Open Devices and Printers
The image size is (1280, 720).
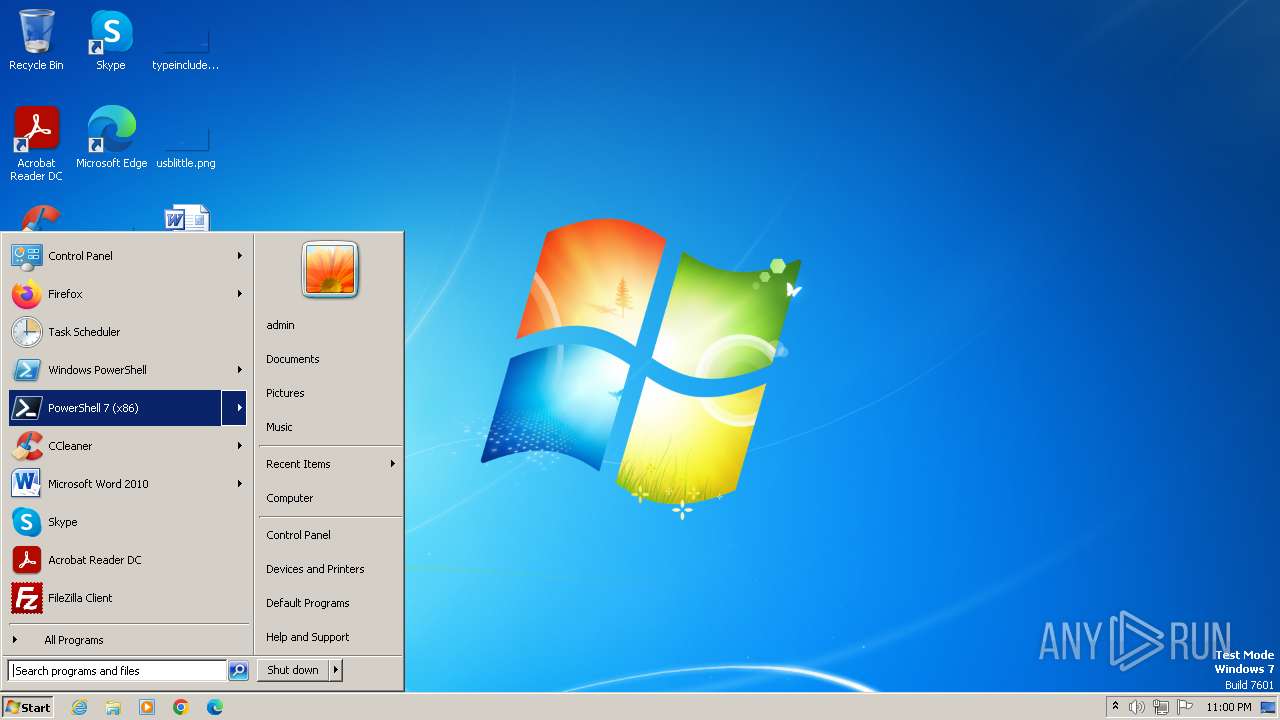tap(330, 569)
